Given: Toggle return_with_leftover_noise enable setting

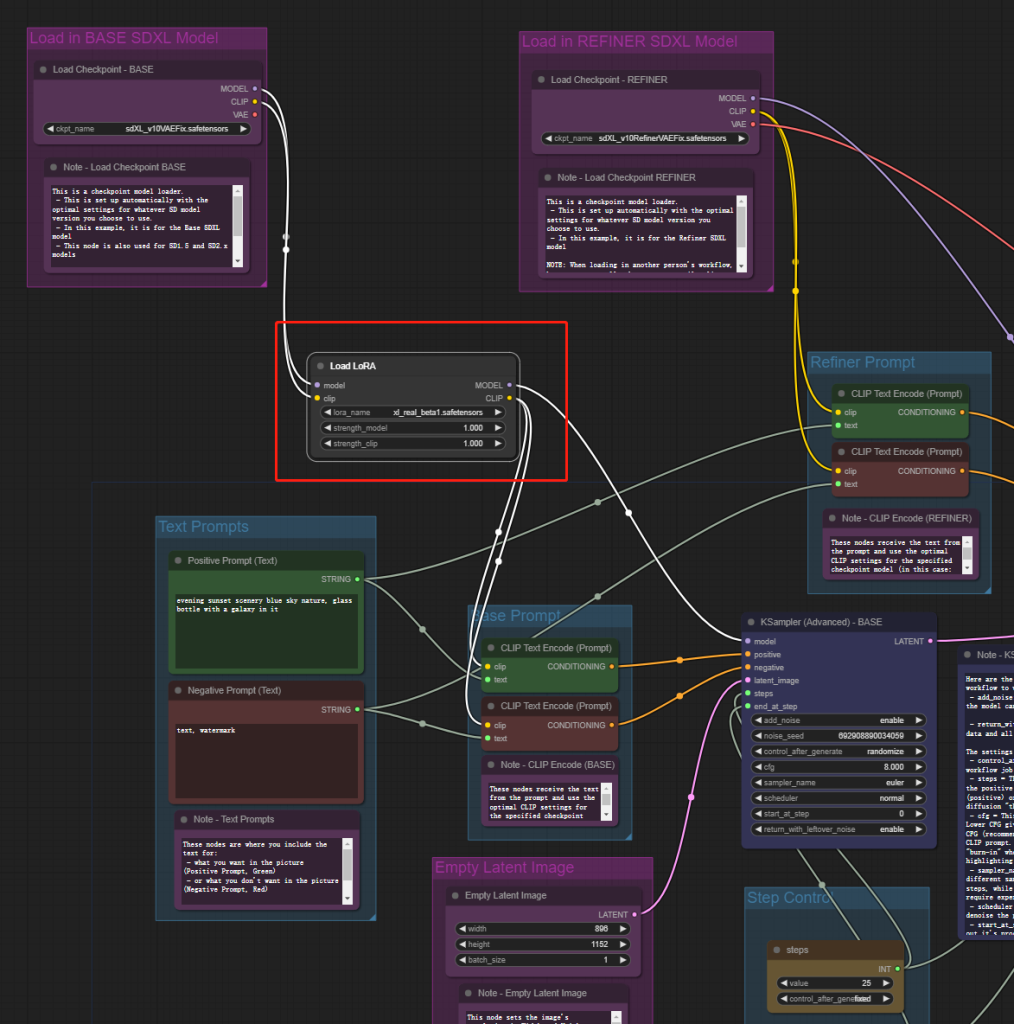Looking at the screenshot, I should coord(838,829).
